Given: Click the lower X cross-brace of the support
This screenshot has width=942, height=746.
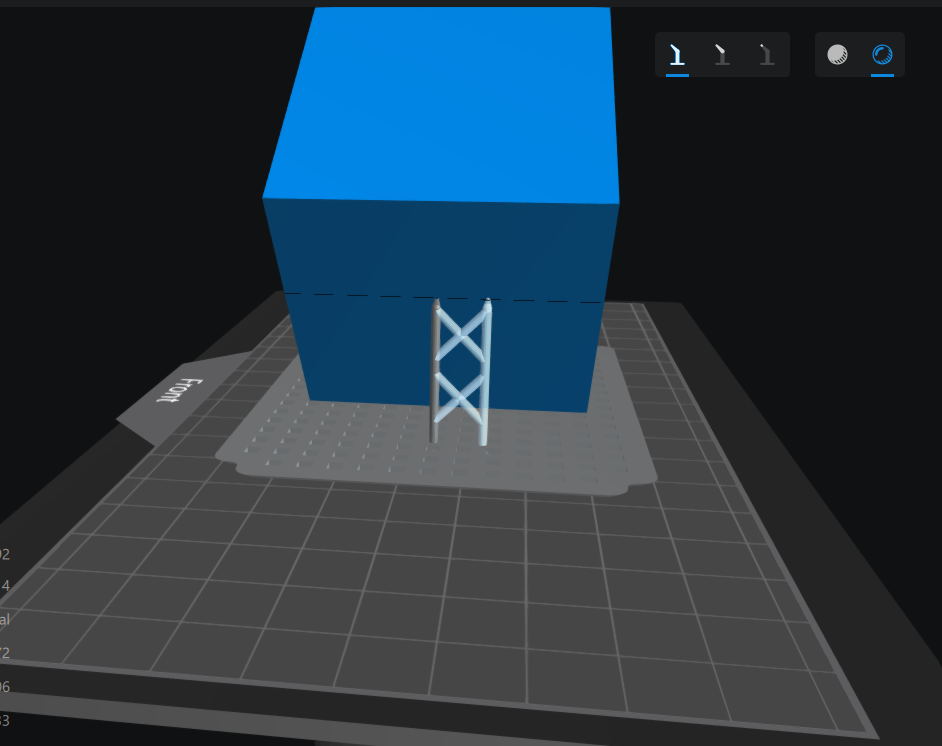Looking at the screenshot, I should [461, 392].
